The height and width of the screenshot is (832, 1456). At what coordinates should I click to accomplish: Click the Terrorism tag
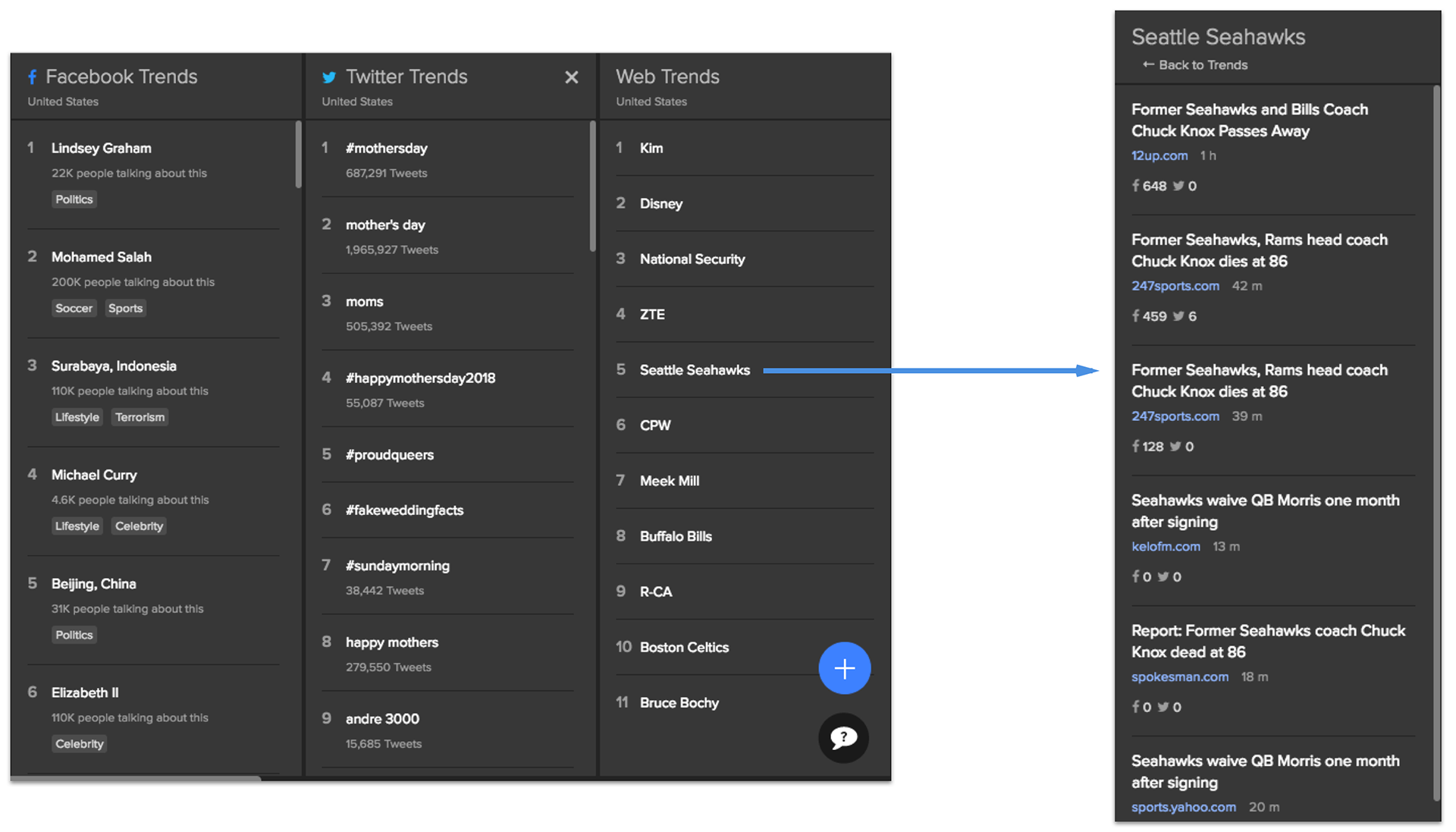(x=140, y=417)
